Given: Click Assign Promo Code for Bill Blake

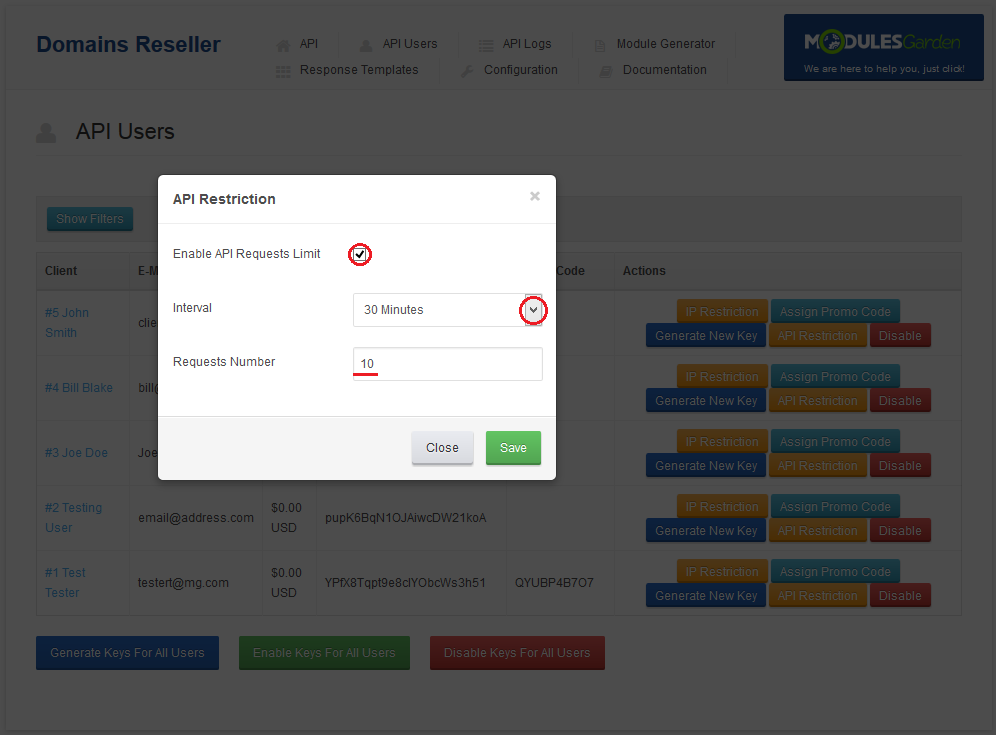Looking at the screenshot, I should (835, 377).
